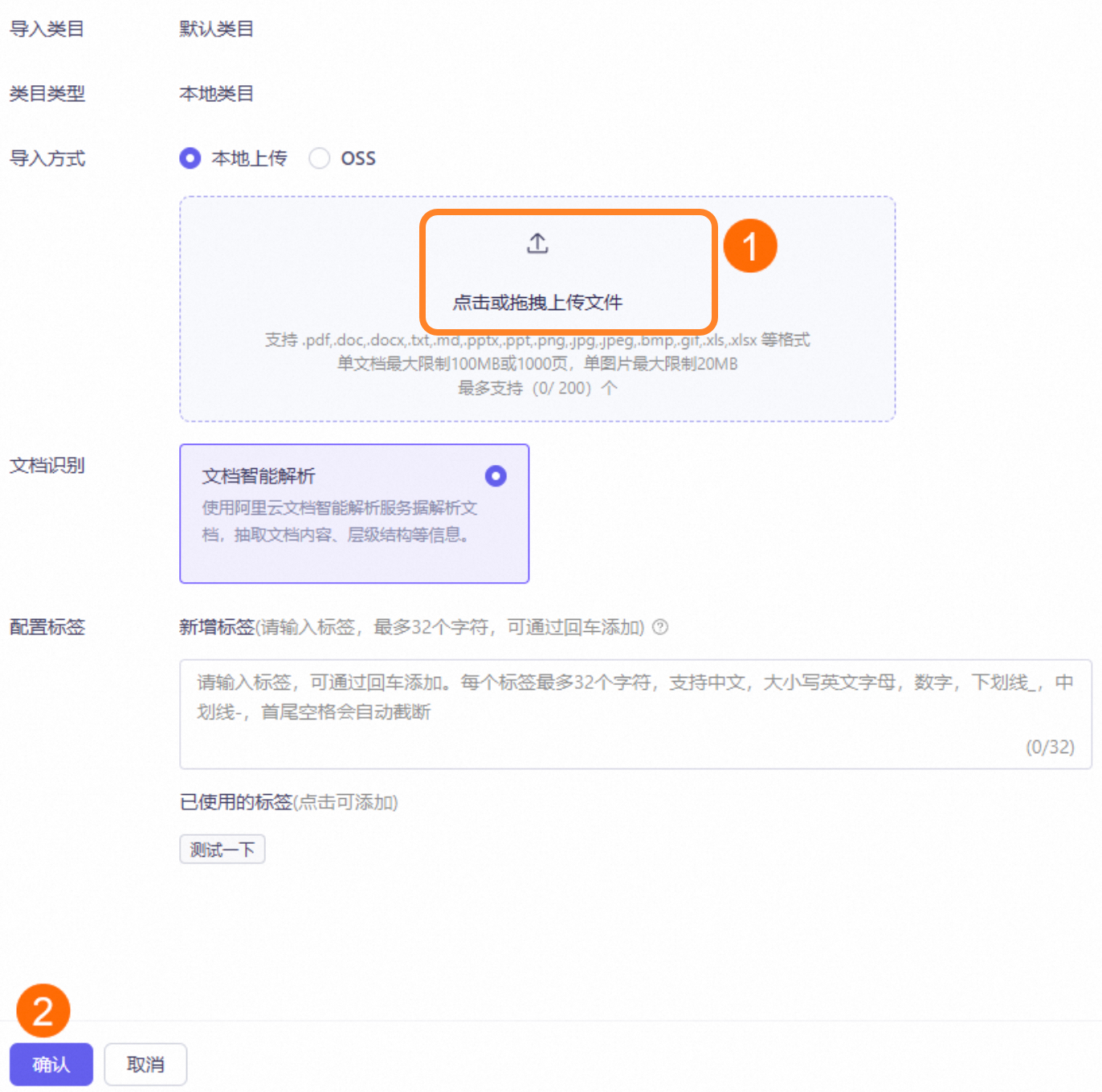
Task: Confirm with the 确认 button
Action: coord(51,1064)
